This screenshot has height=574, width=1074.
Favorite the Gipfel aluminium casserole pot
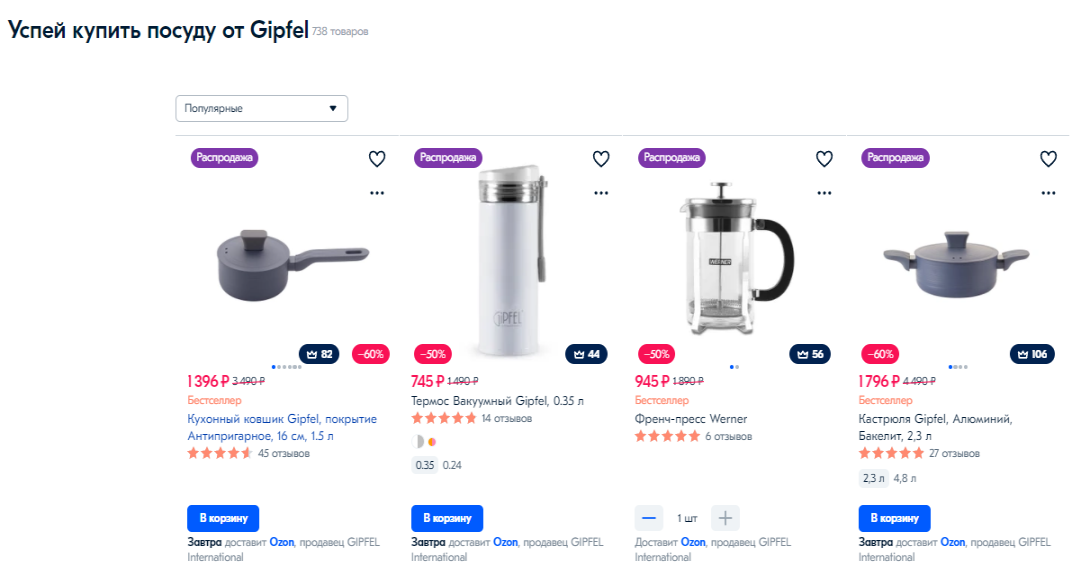click(x=1048, y=159)
